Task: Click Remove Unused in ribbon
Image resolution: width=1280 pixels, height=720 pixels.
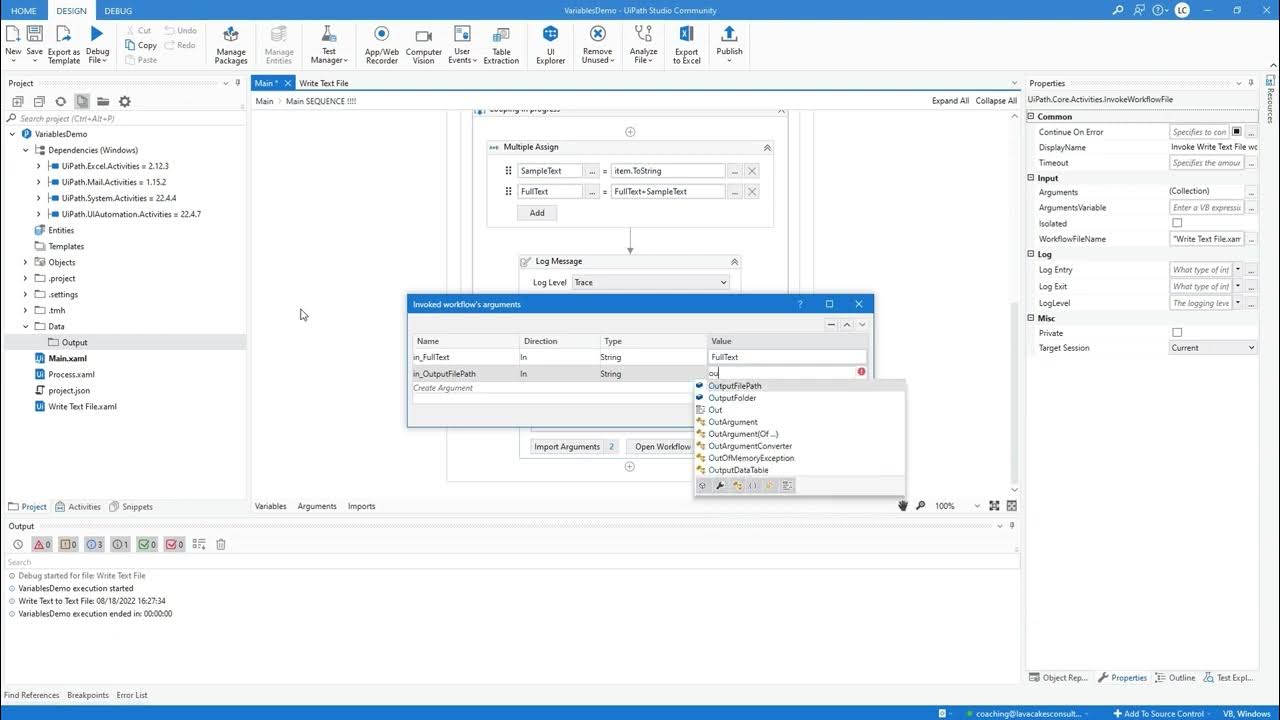Action: pyautogui.click(x=597, y=45)
